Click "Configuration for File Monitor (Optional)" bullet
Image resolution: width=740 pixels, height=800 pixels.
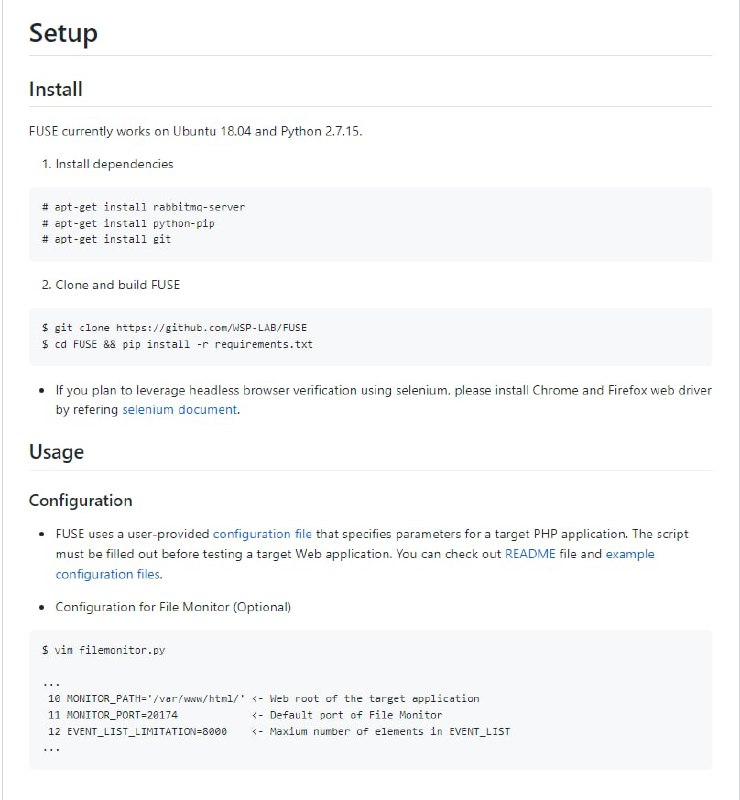click(173, 607)
